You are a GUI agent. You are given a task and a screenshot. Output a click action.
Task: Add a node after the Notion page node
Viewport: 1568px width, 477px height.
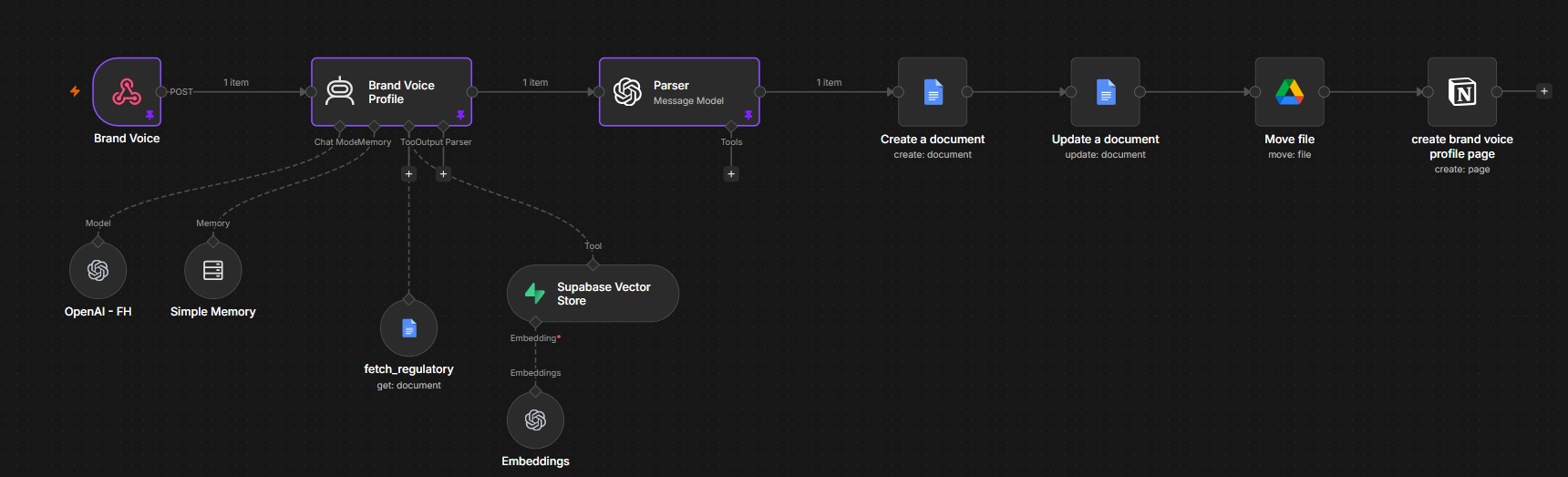[x=1543, y=91]
